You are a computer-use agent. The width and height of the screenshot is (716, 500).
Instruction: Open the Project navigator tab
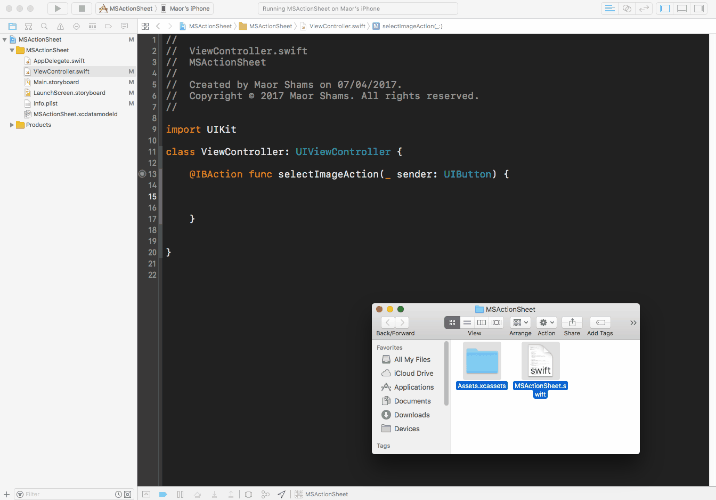pyautogui.click(x=12, y=26)
